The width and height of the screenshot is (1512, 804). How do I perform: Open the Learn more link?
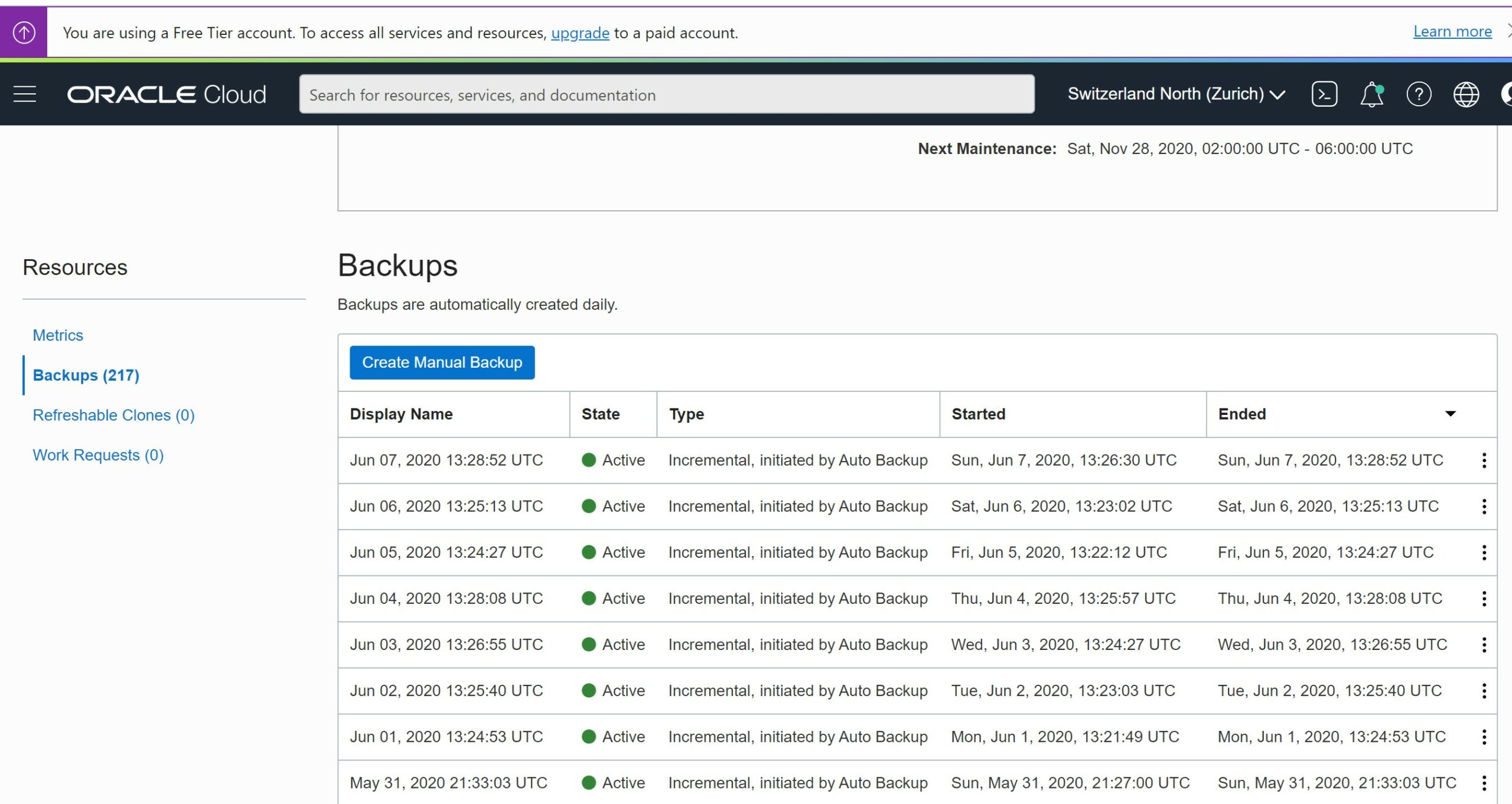tap(1452, 31)
